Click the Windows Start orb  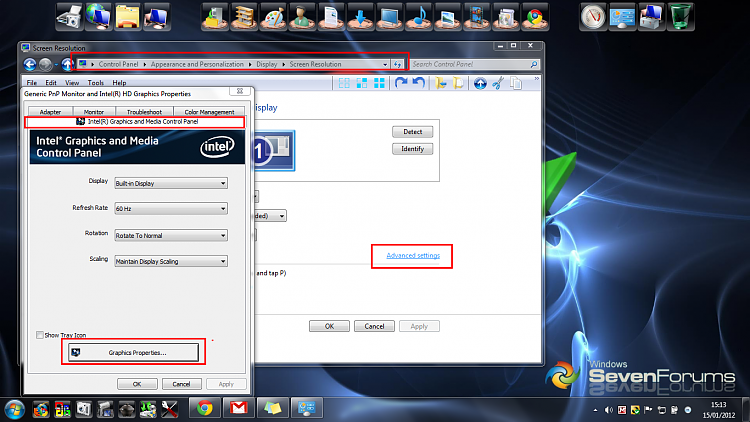(15, 410)
